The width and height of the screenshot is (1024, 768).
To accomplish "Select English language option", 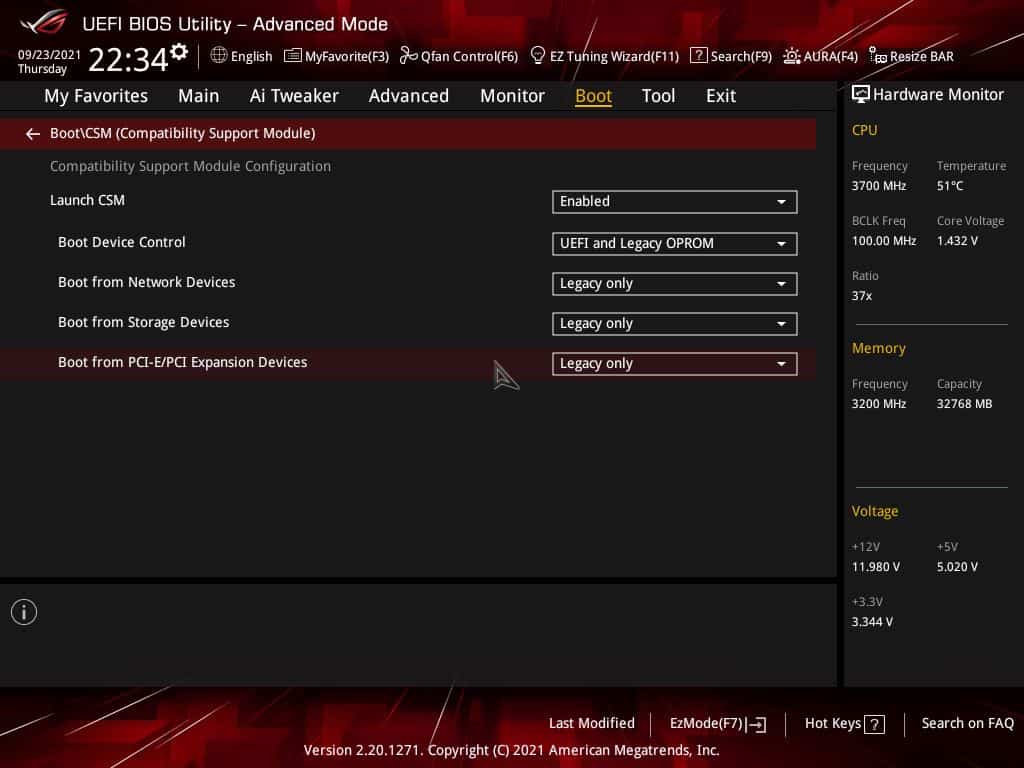I will click(x=251, y=56).
